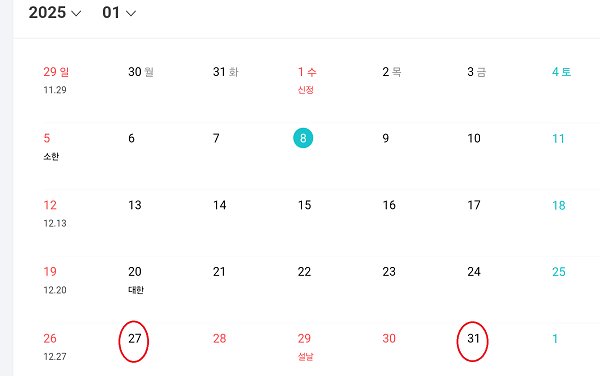The image size is (600, 376).
Task: Select Monday December 30
Action: [x=141, y=72]
